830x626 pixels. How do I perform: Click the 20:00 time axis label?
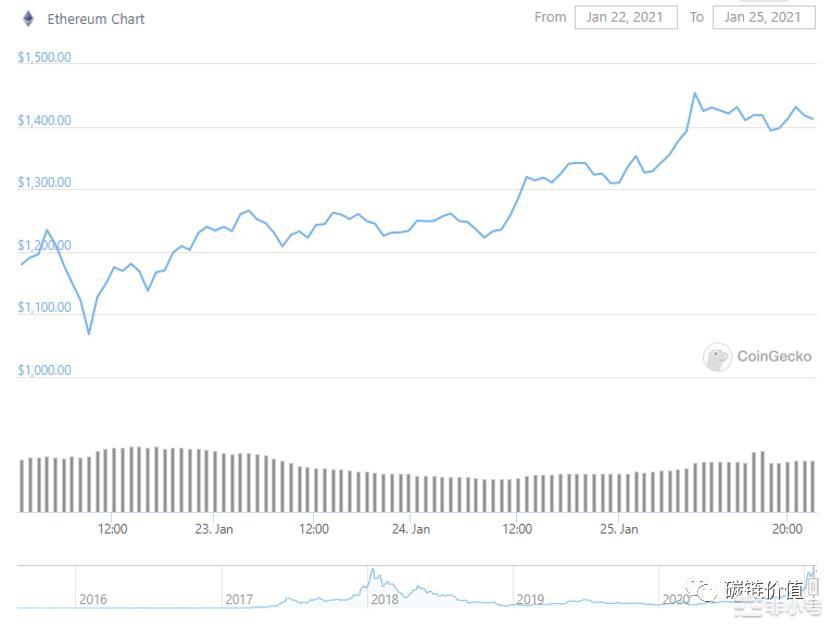[787, 529]
